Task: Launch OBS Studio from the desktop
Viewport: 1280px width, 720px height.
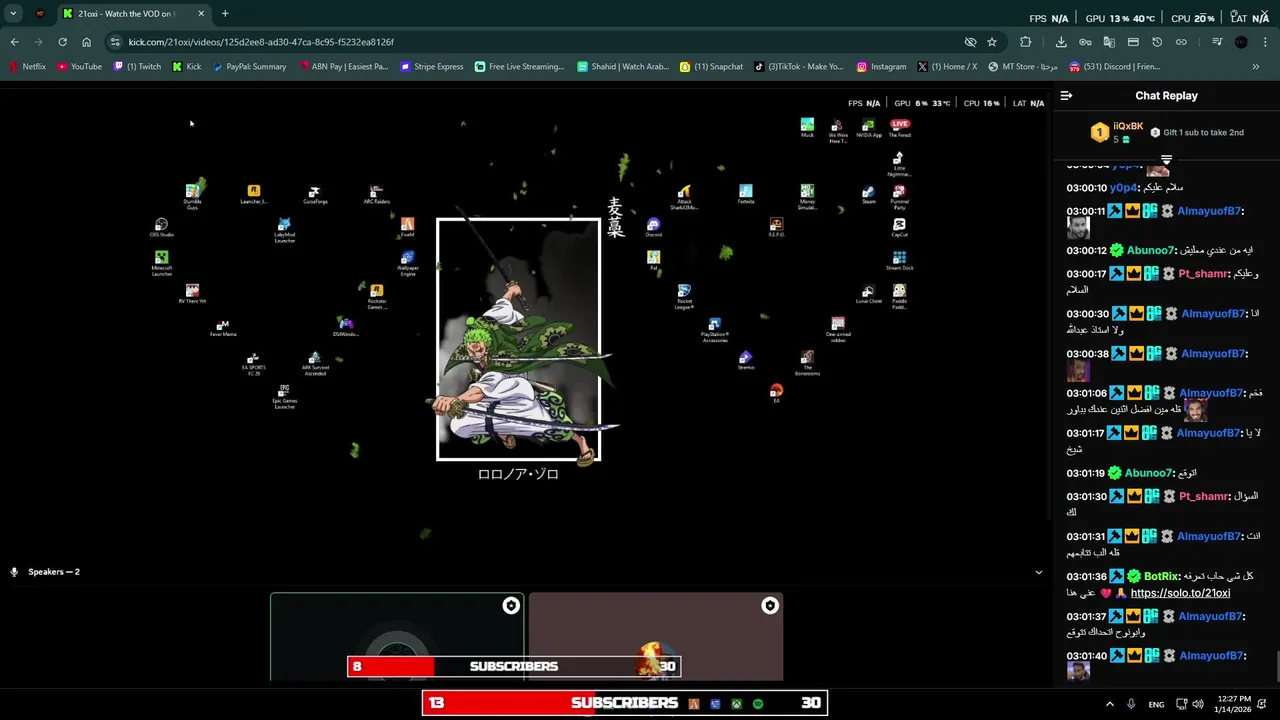Action: [x=161, y=228]
